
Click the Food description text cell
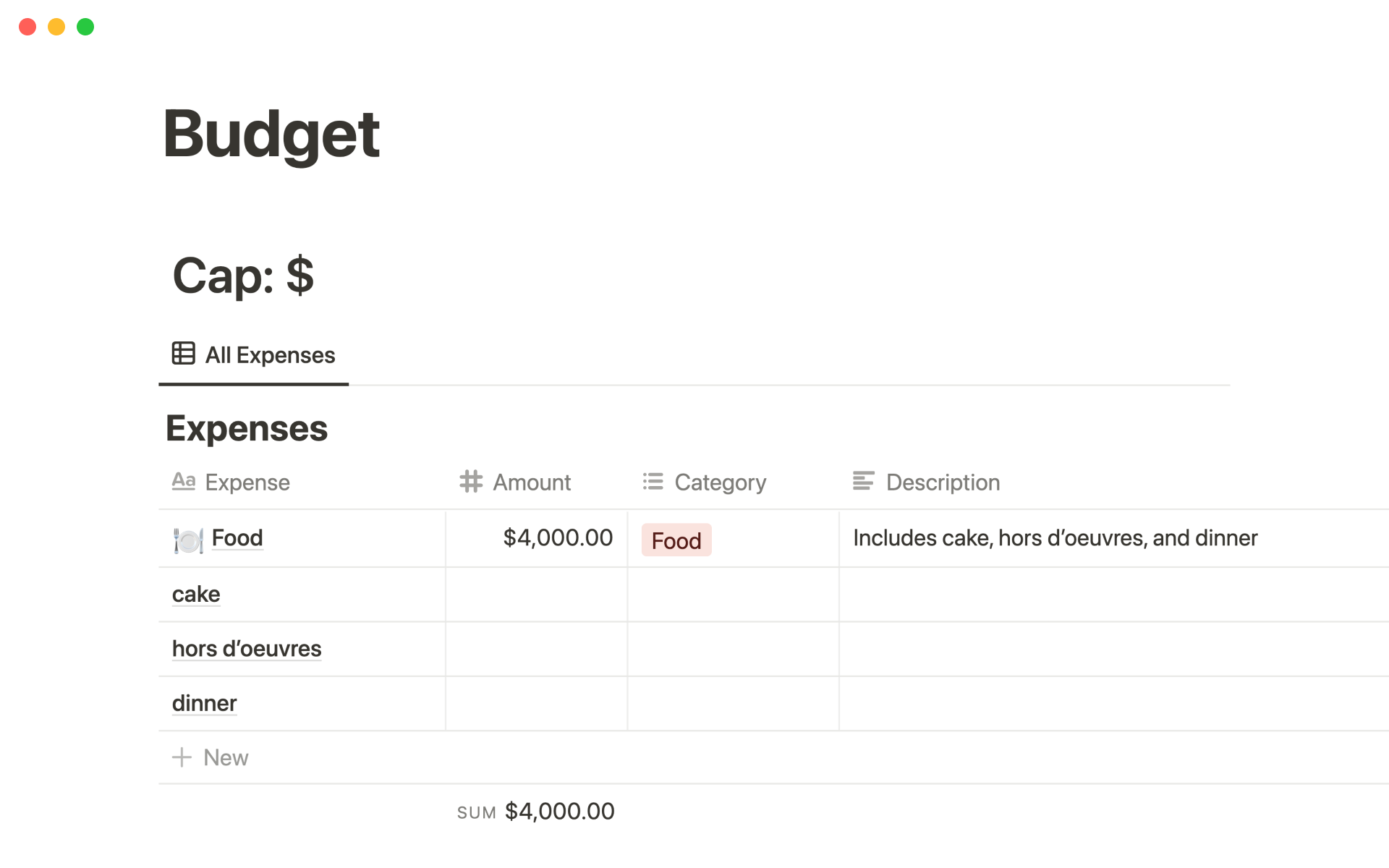pyautogui.click(x=1055, y=538)
